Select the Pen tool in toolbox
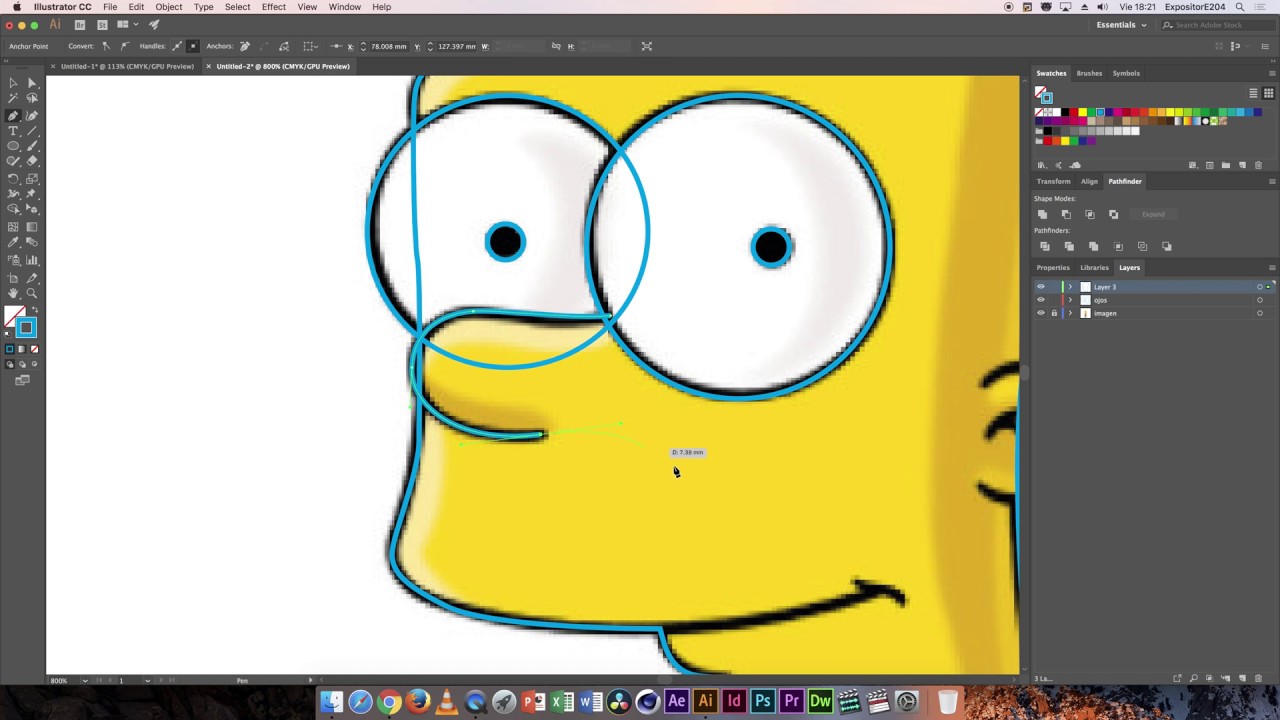1280x720 pixels. (x=13, y=115)
